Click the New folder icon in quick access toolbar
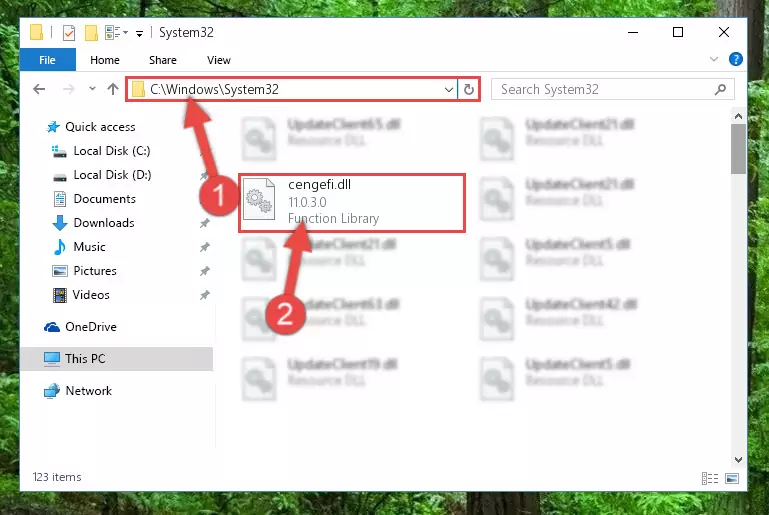The height and width of the screenshot is (515, 769). point(91,33)
